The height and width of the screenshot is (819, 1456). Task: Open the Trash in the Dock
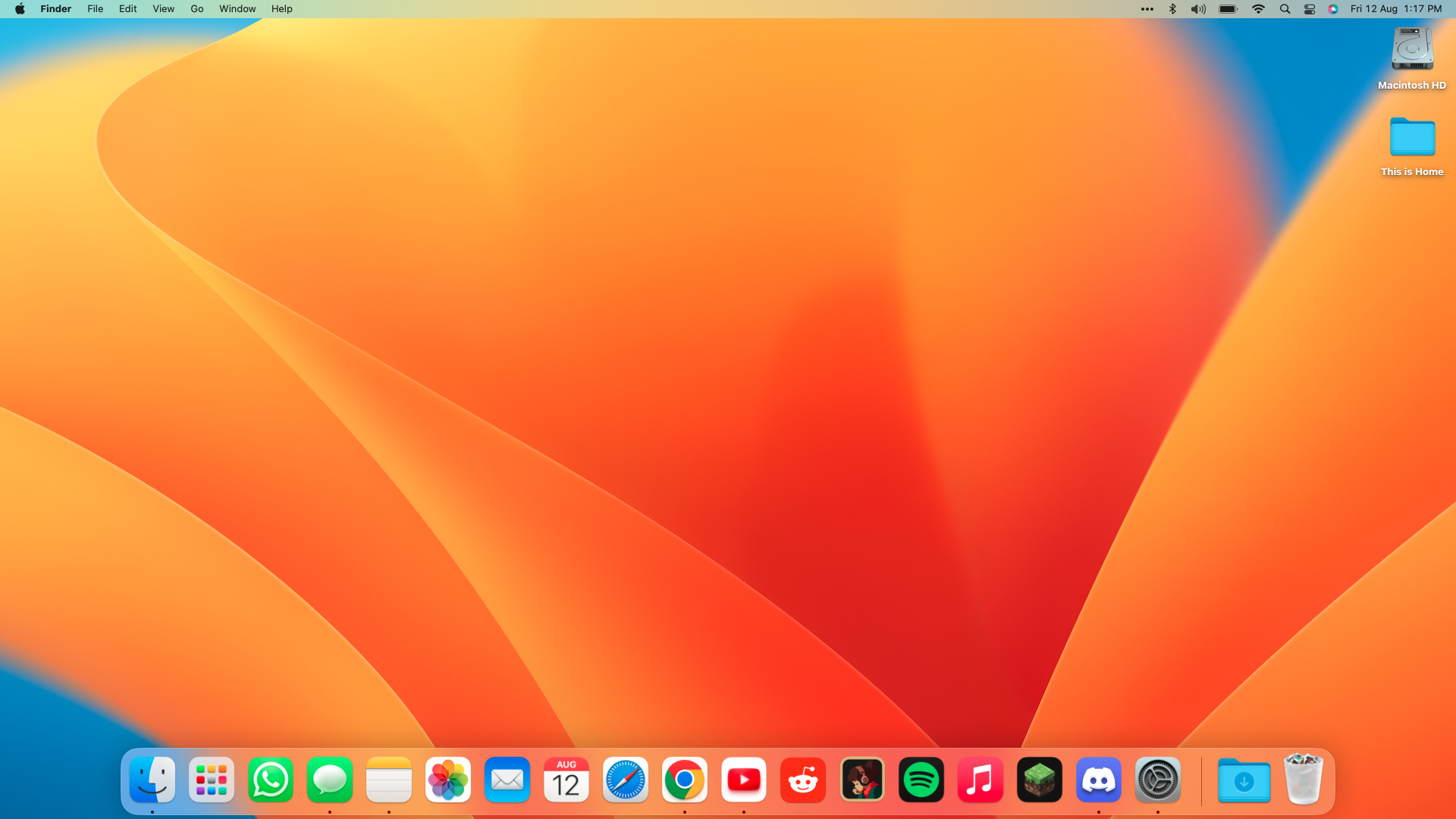pyautogui.click(x=1304, y=779)
